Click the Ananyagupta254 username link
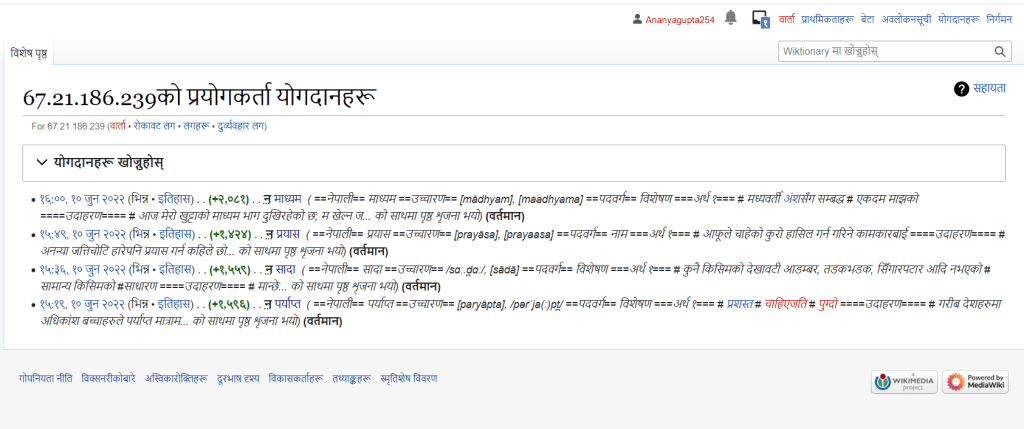The width and height of the screenshot is (1024, 429). pos(680,19)
